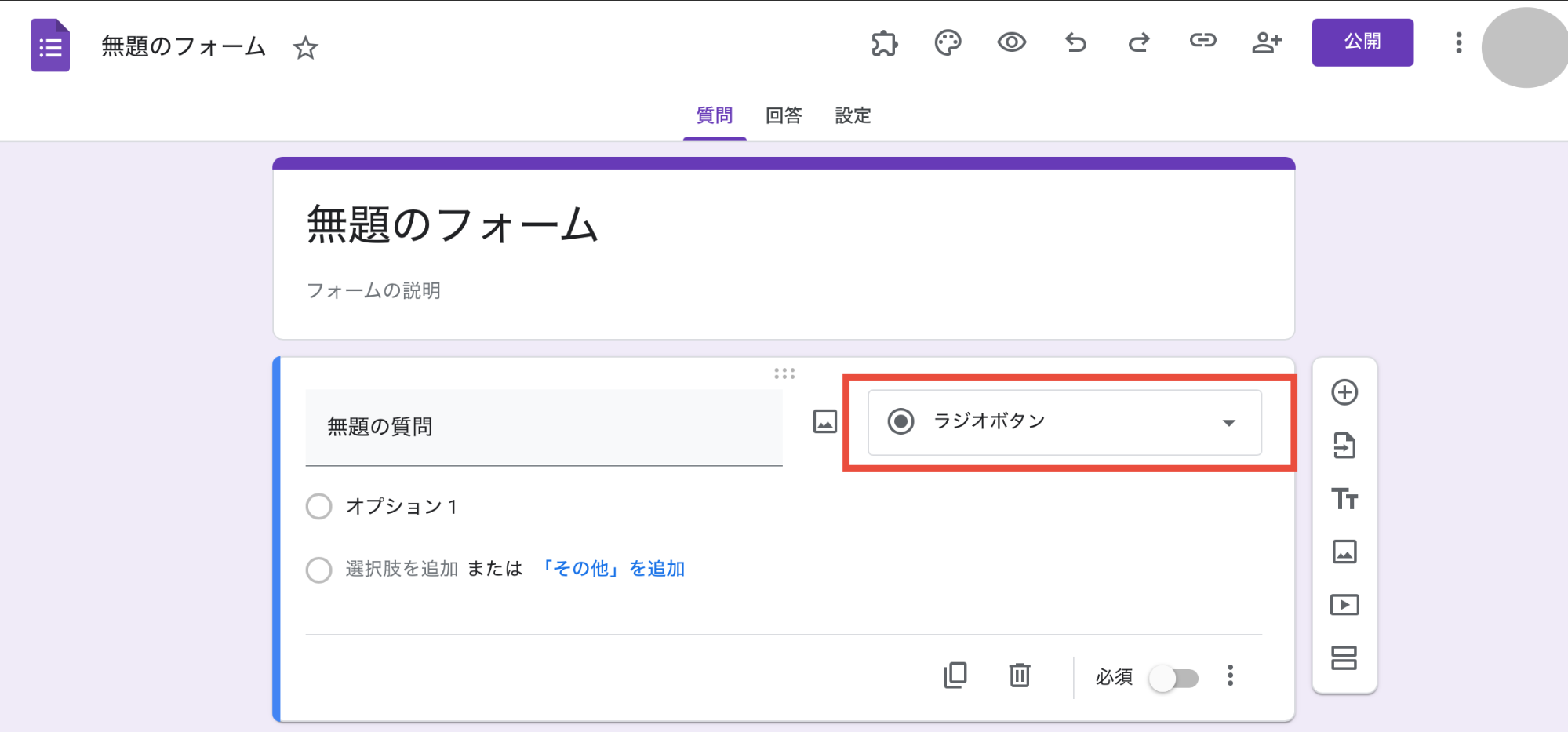Open the add-ons puzzle piece icon
The image size is (1568, 732).
click(884, 42)
